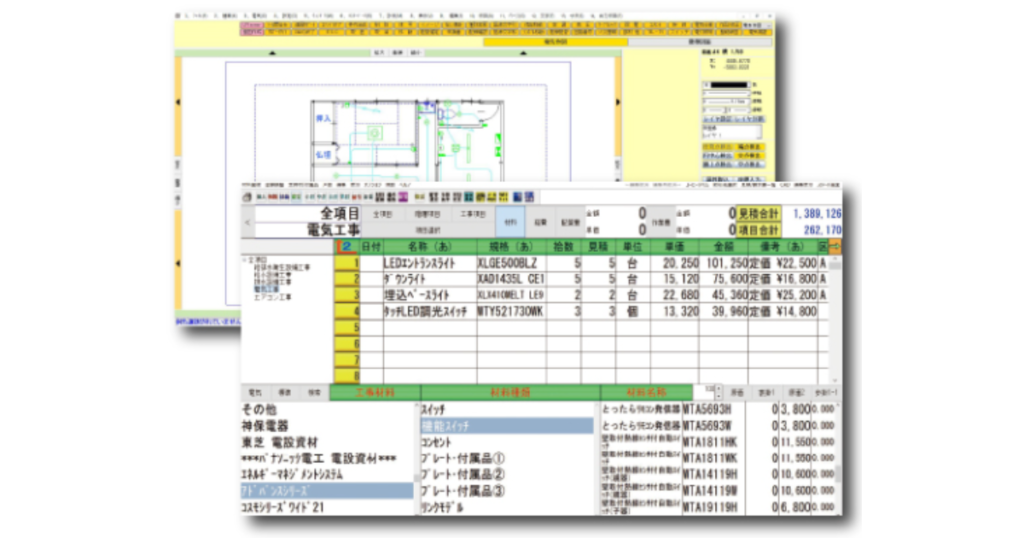Image resolution: width=1024 pixels, height=538 pixels.
Task: Click the stepper beside 材料名称 header
Action: point(718,393)
